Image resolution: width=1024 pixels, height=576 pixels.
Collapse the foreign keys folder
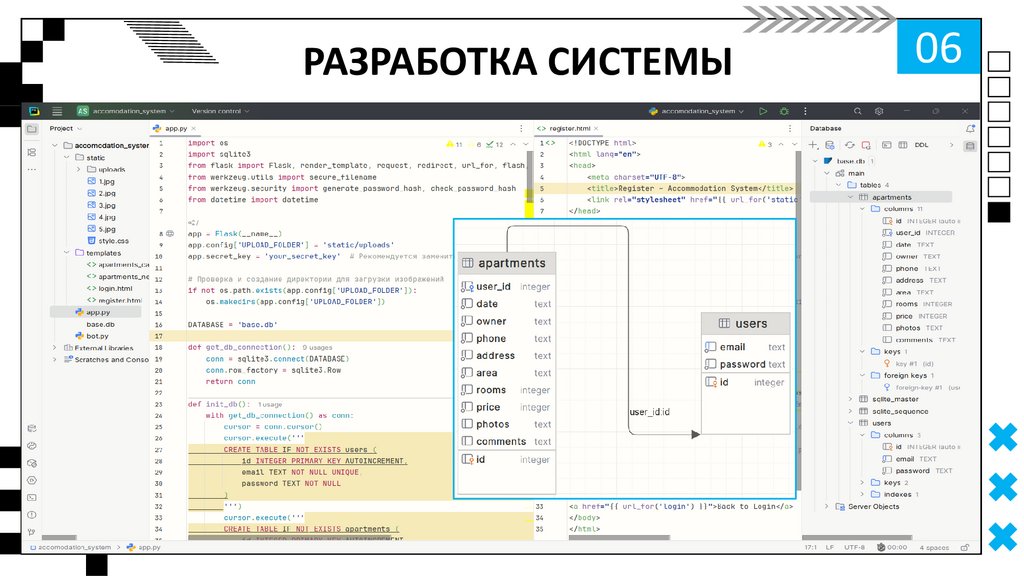click(x=862, y=376)
